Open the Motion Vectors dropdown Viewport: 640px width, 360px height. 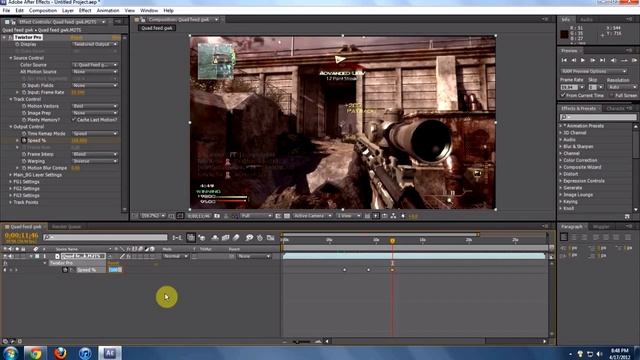click(95, 106)
